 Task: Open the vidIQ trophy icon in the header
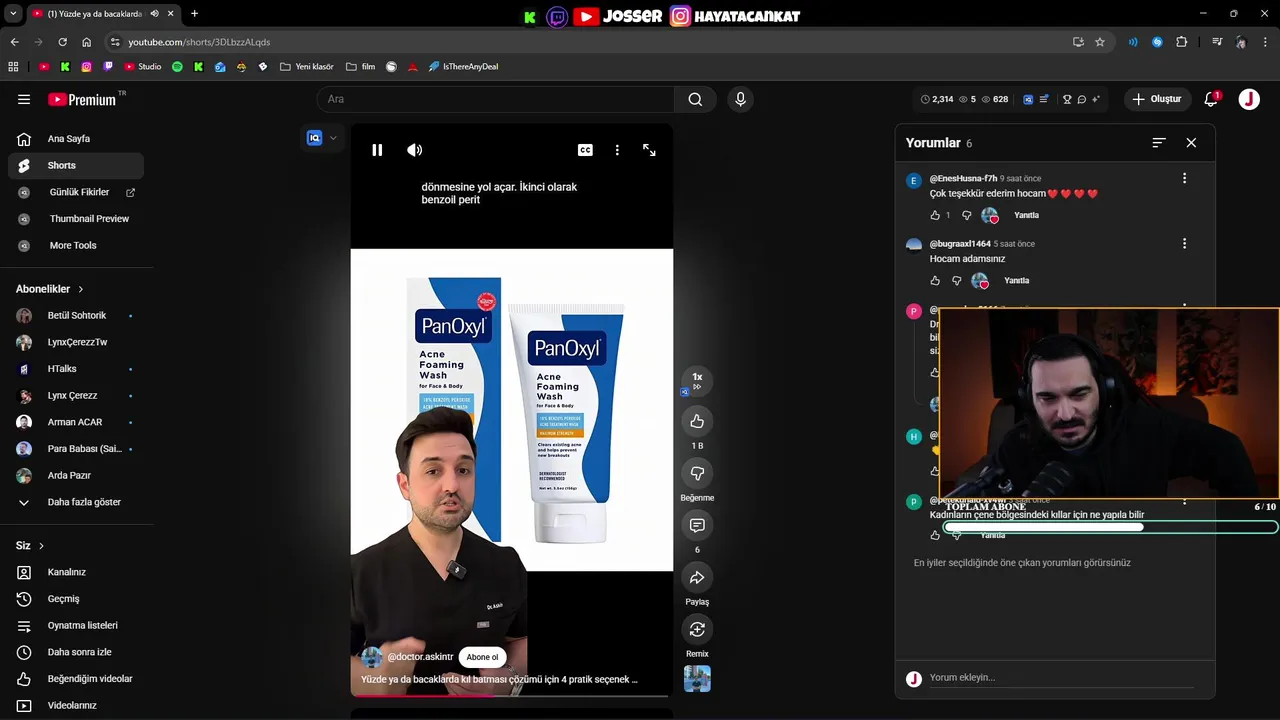1067,99
